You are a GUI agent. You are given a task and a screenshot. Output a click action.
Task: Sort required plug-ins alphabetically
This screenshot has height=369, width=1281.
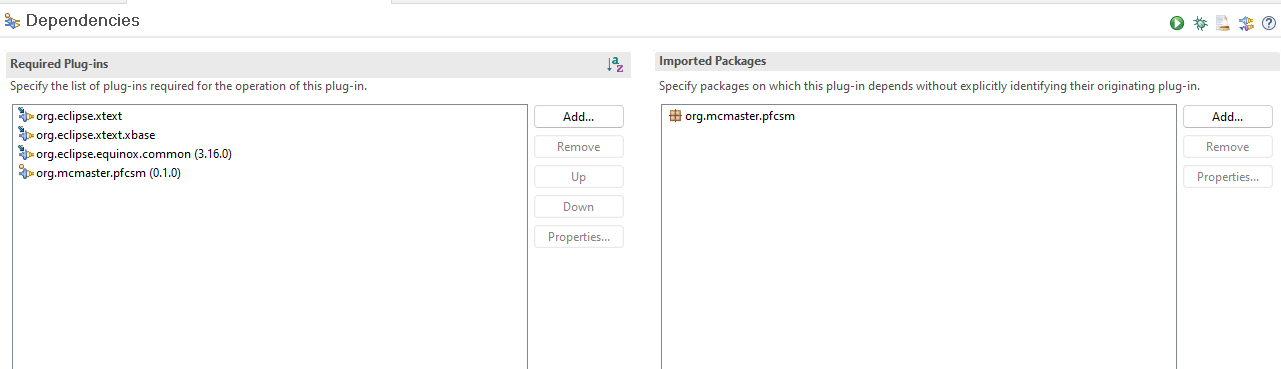[615, 64]
